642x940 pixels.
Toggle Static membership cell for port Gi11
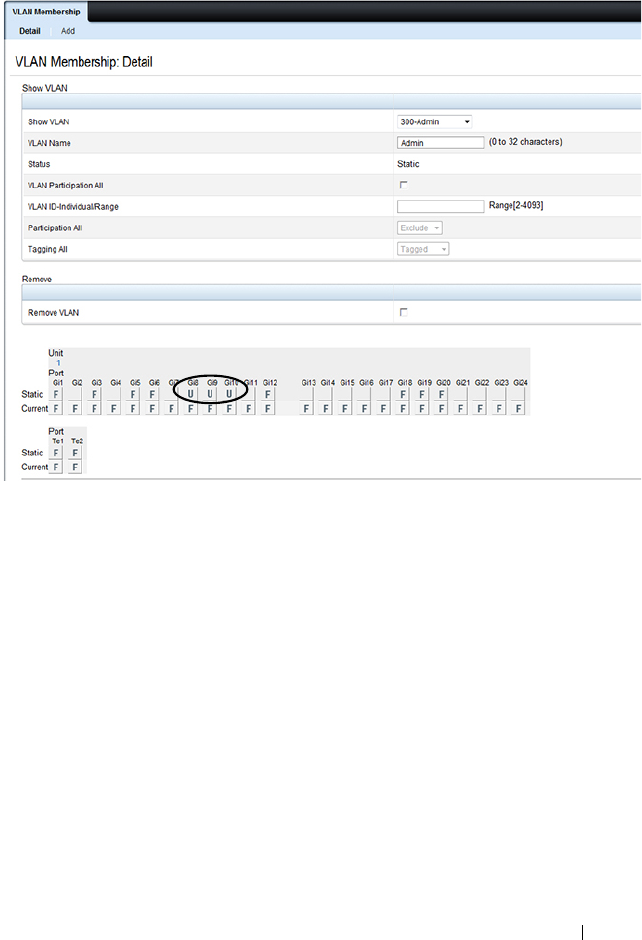point(249,394)
